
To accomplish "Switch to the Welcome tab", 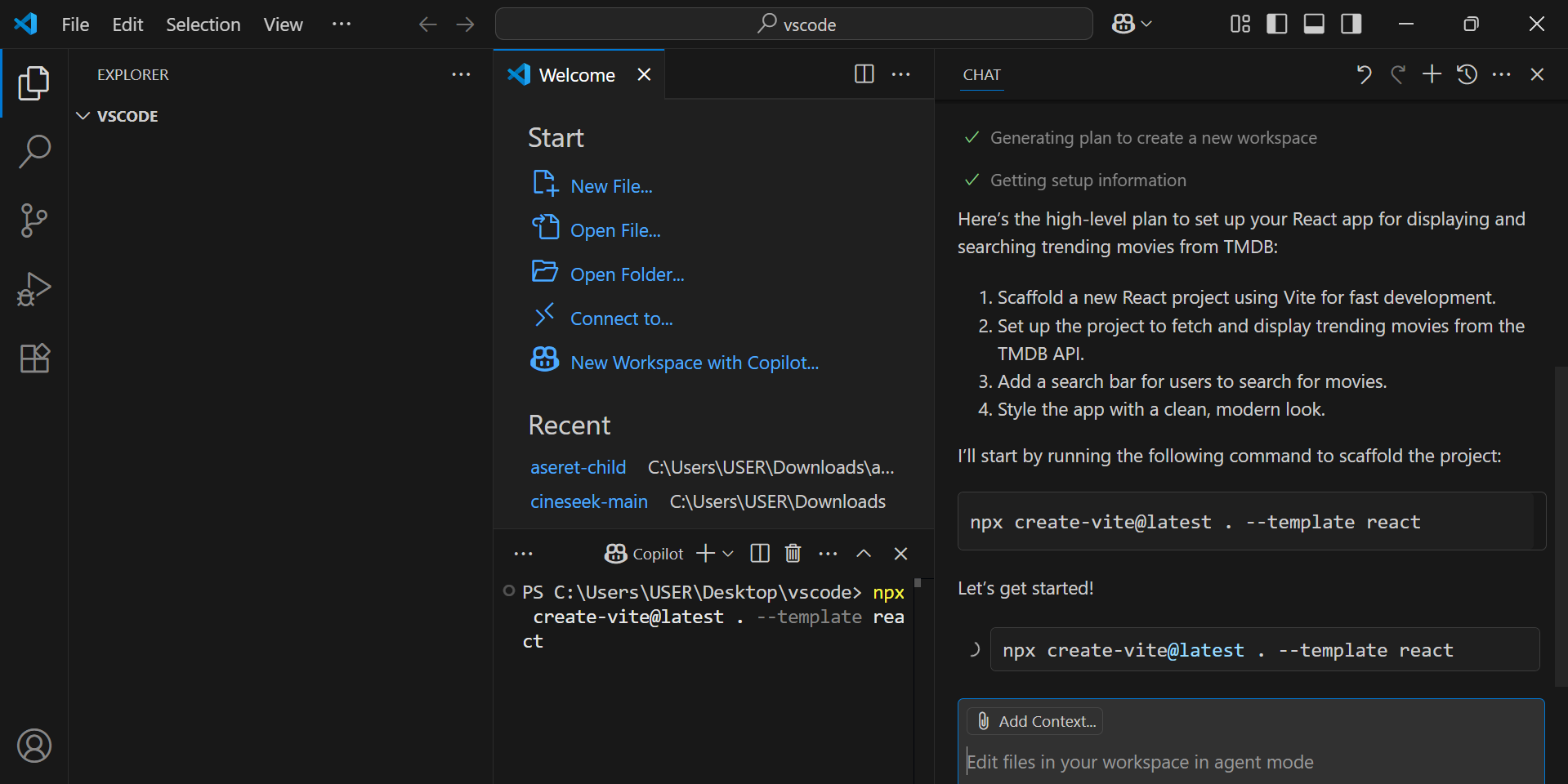I will (x=576, y=75).
